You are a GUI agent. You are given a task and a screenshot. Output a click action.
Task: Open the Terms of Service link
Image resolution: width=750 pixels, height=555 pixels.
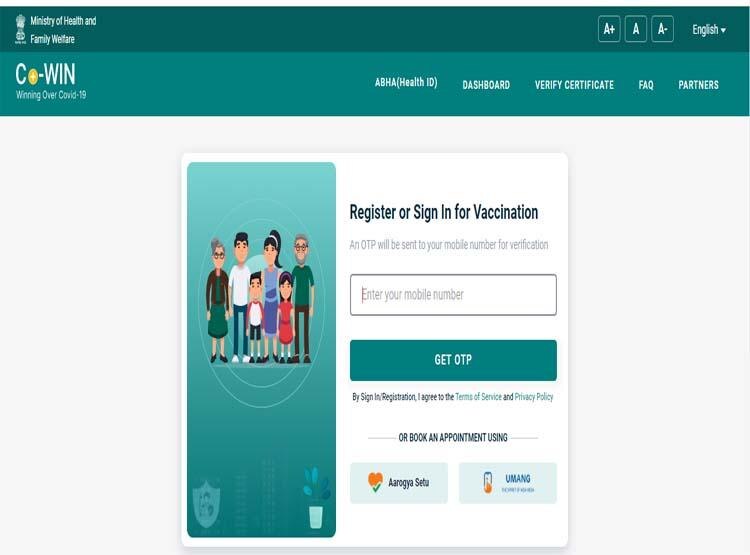coord(478,397)
